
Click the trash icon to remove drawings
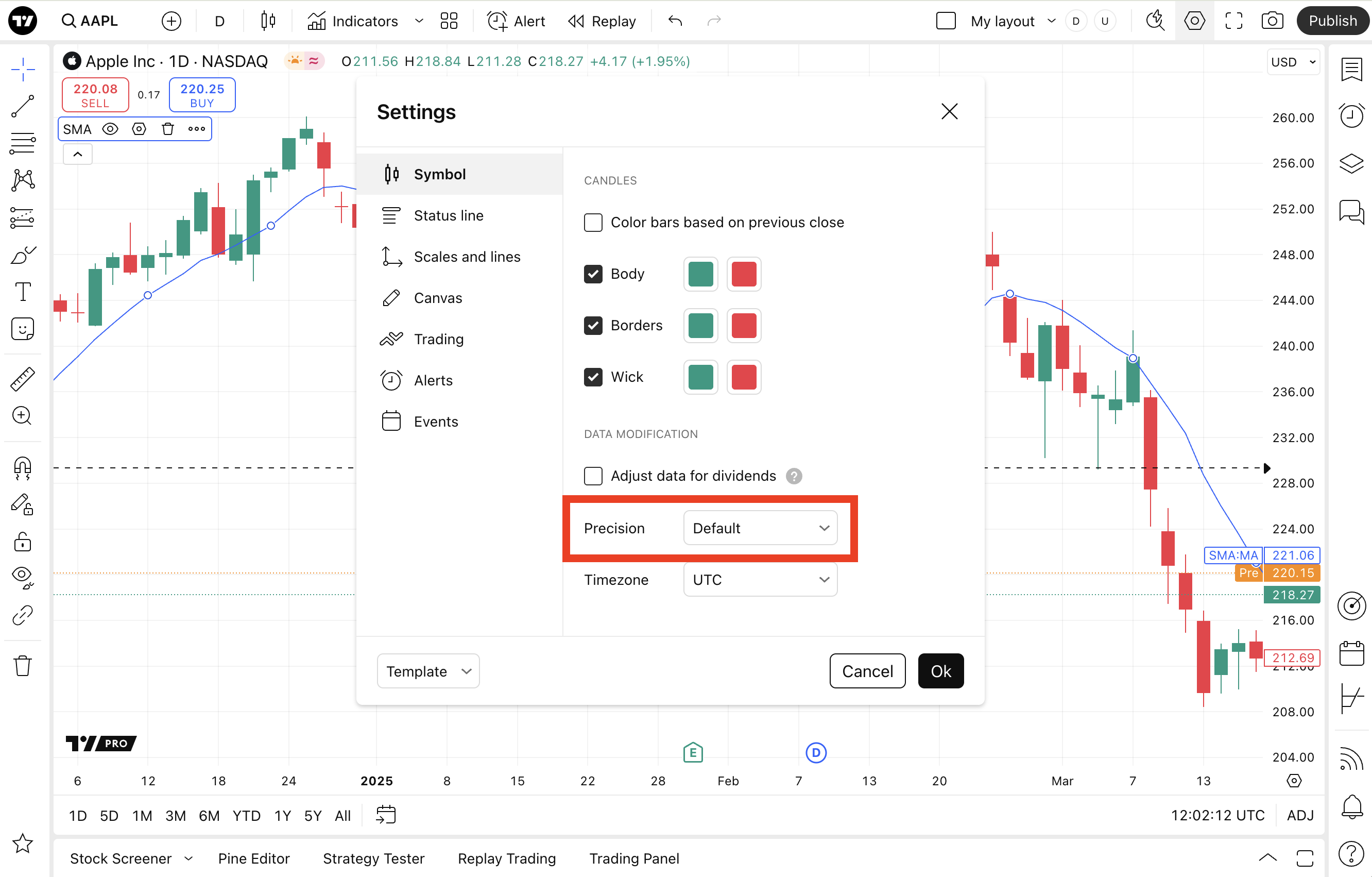click(23, 665)
